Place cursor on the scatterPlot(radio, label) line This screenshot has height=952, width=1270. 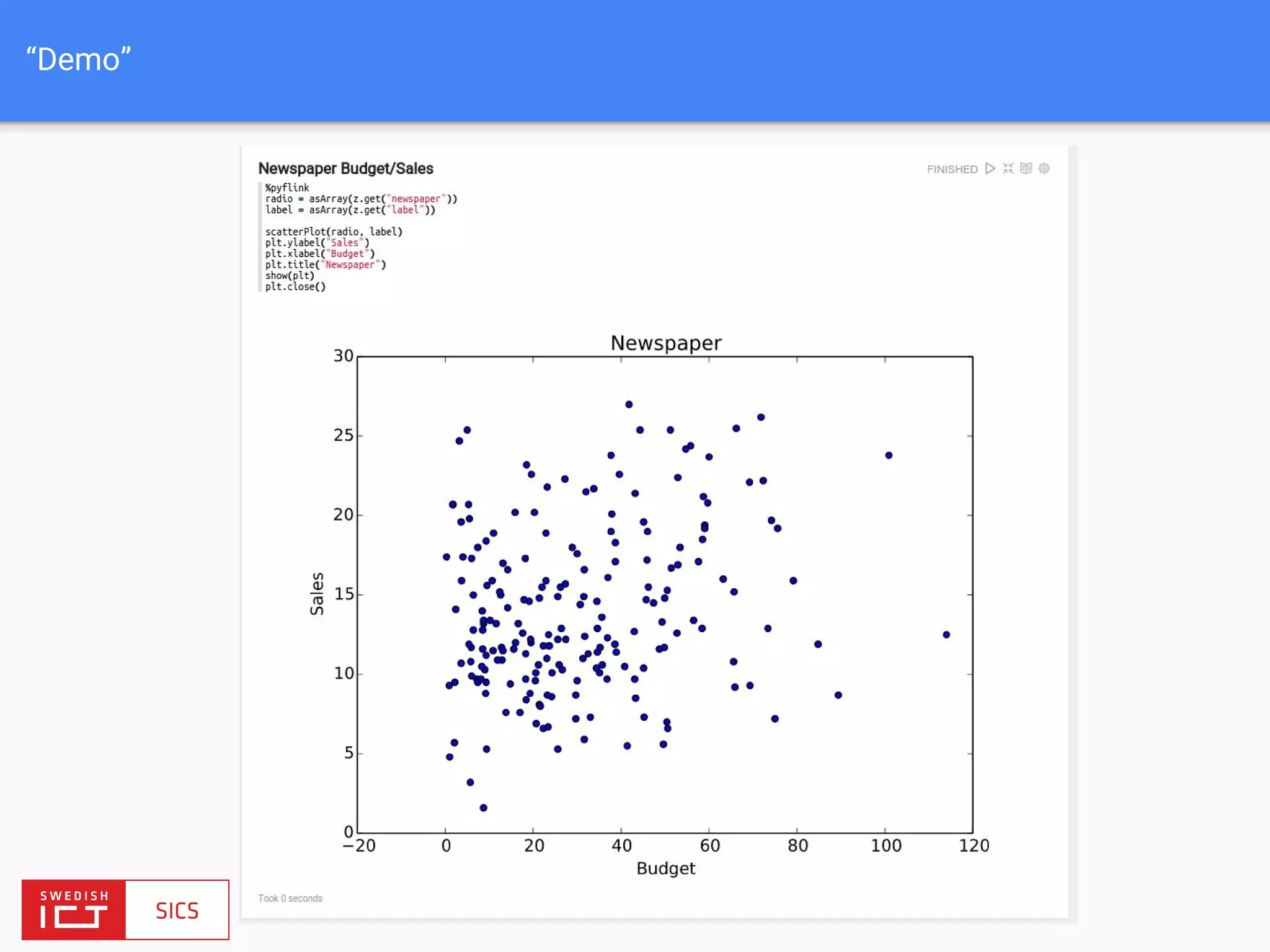click(334, 232)
